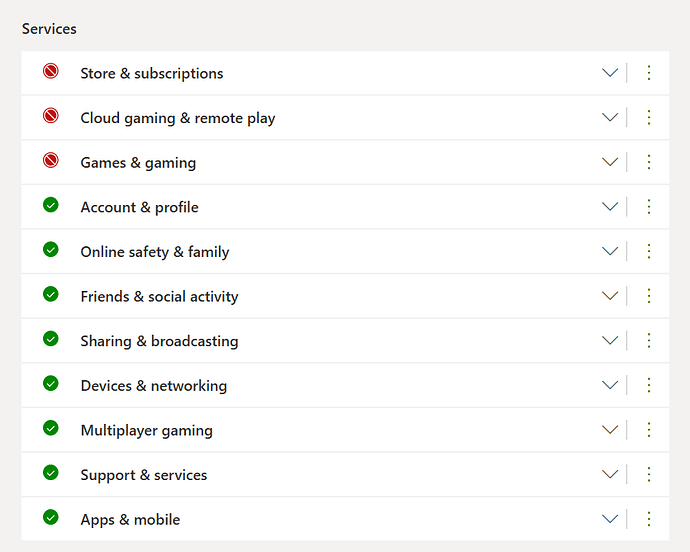Click the Support & services row label
The height and width of the screenshot is (552, 690).
144,475
